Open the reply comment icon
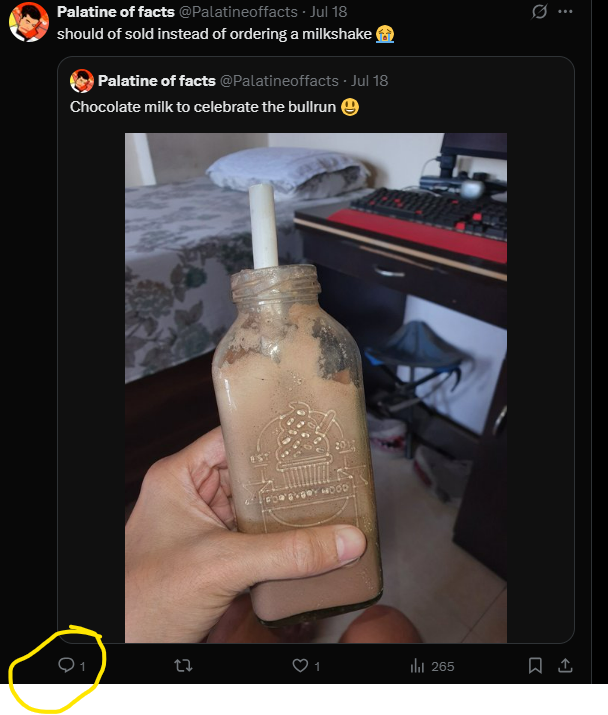608x715 pixels. pyautogui.click(x=66, y=665)
